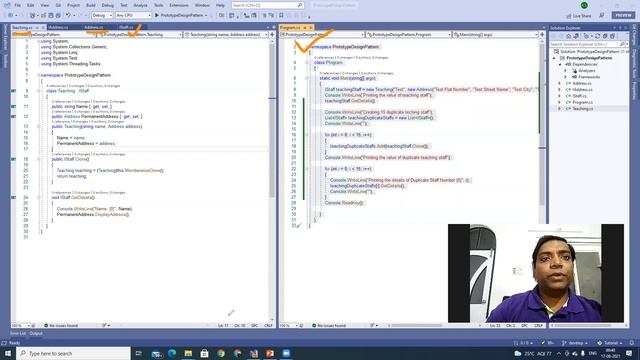This screenshot has width=640, height=360.
Task: Select Teaching.cs in Solution Explorer
Action: click(582, 109)
